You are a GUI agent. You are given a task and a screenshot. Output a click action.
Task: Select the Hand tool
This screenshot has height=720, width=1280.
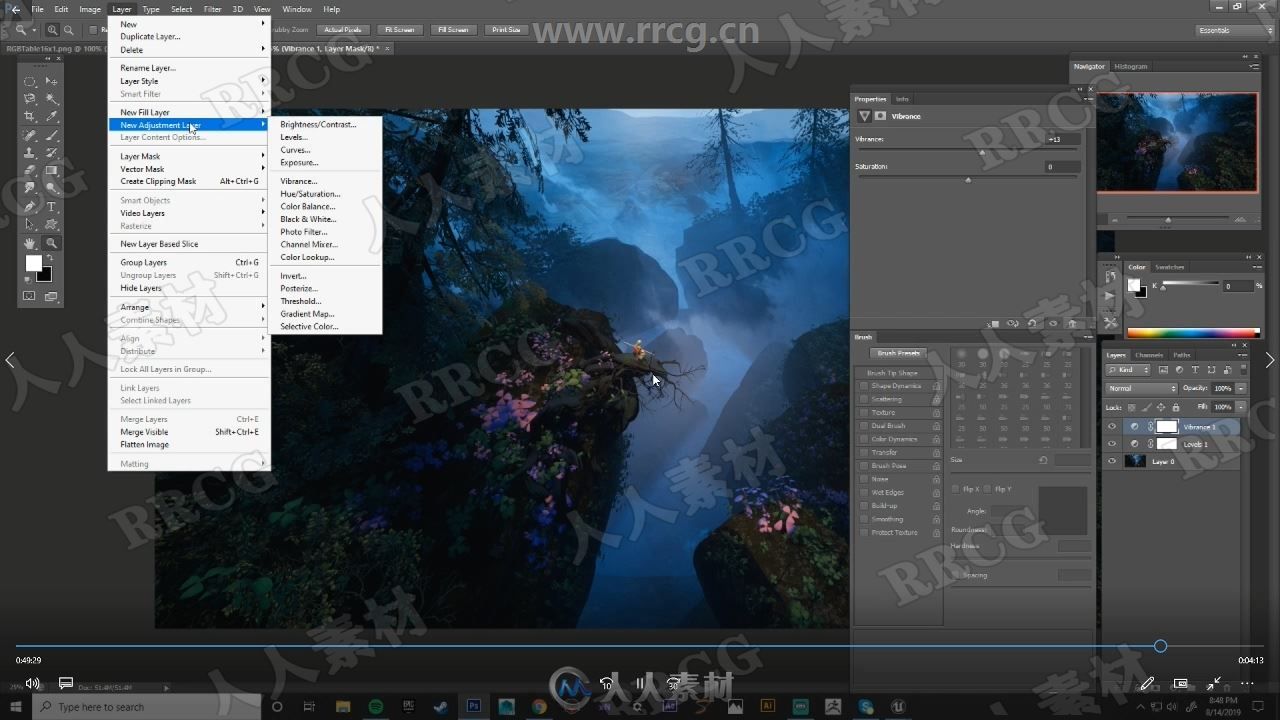click(x=30, y=243)
